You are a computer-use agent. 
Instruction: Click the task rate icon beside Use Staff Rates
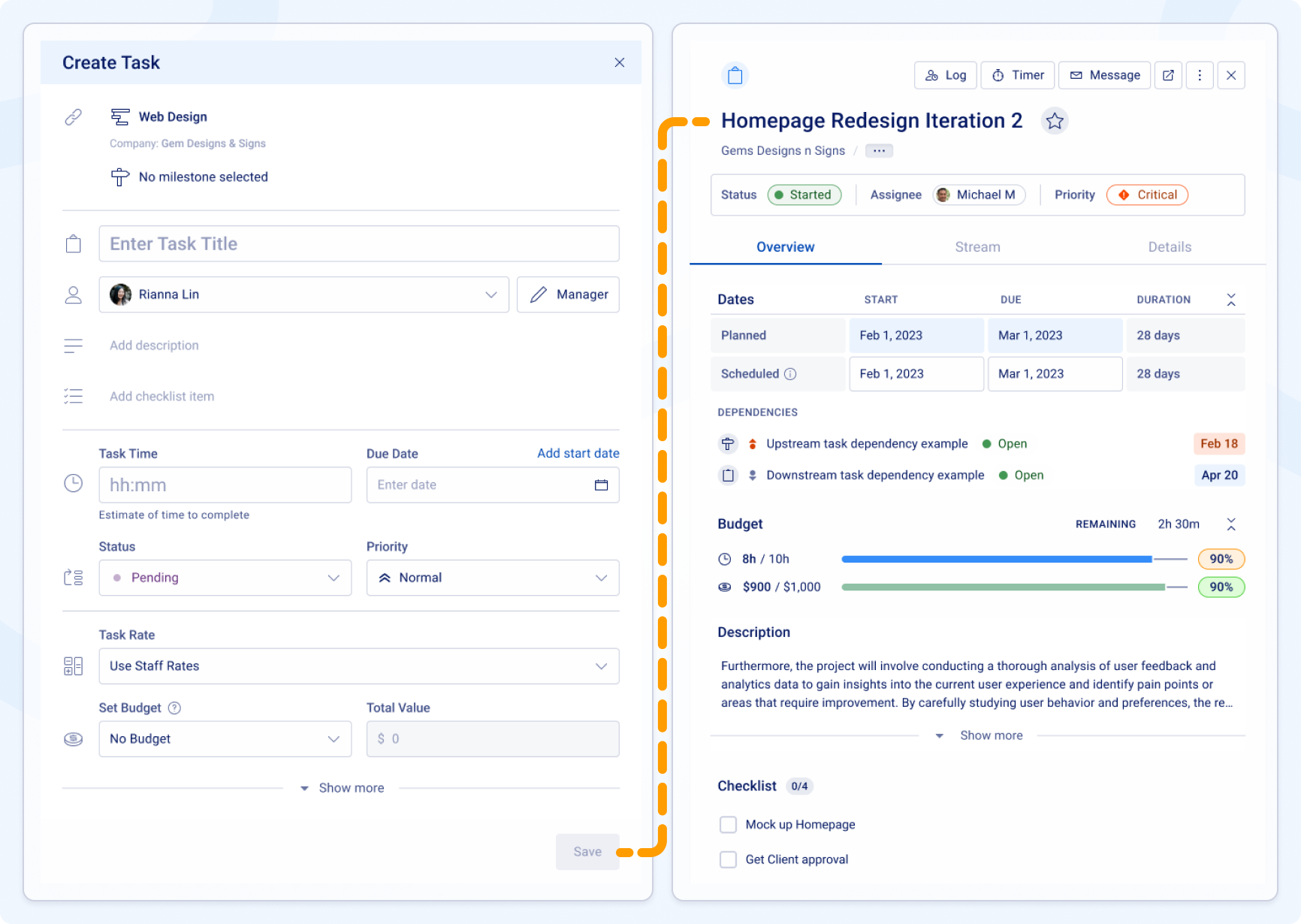(x=73, y=666)
